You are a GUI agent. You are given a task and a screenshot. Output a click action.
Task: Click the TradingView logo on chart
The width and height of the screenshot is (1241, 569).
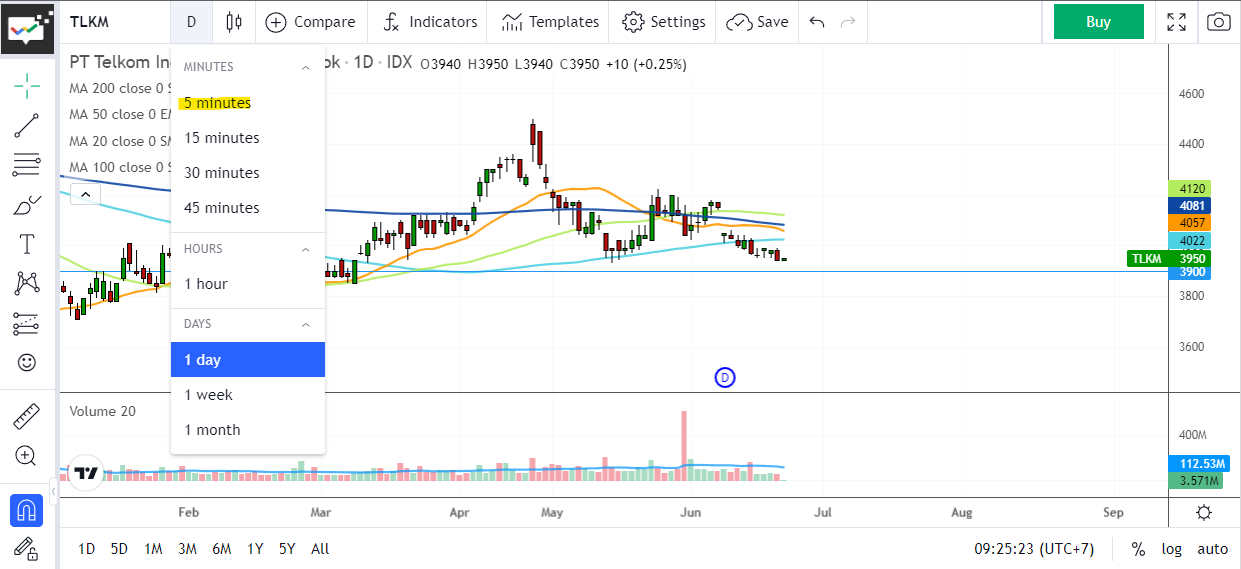point(85,473)
